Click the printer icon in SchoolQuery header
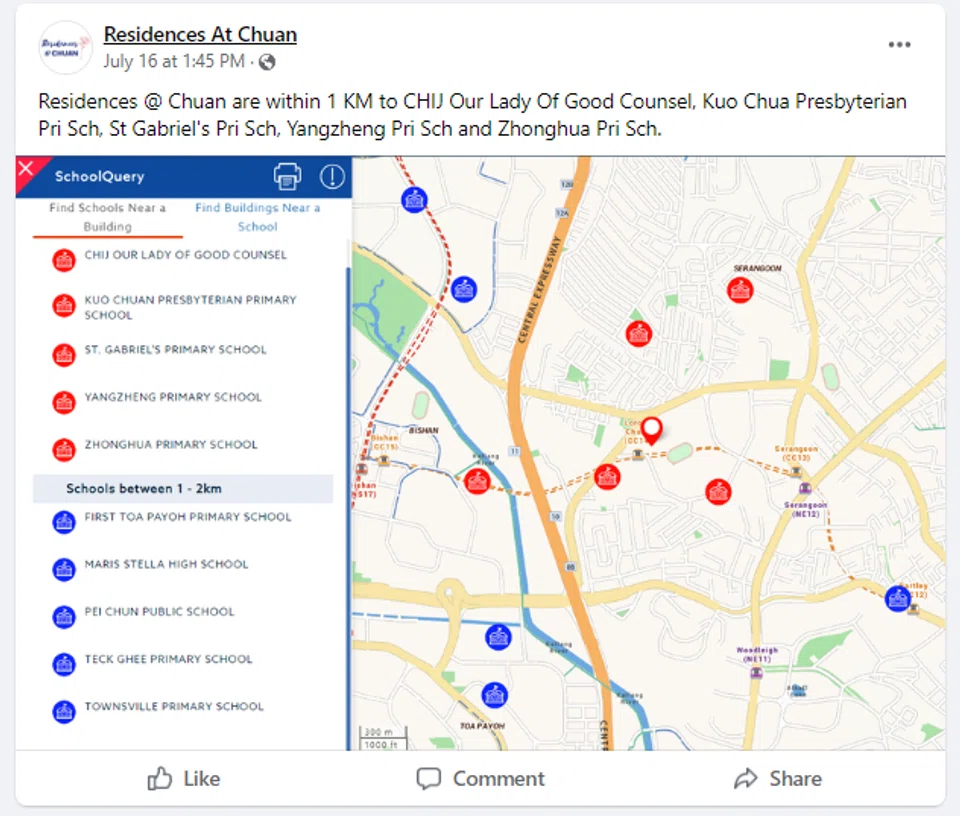 (287, 176)
